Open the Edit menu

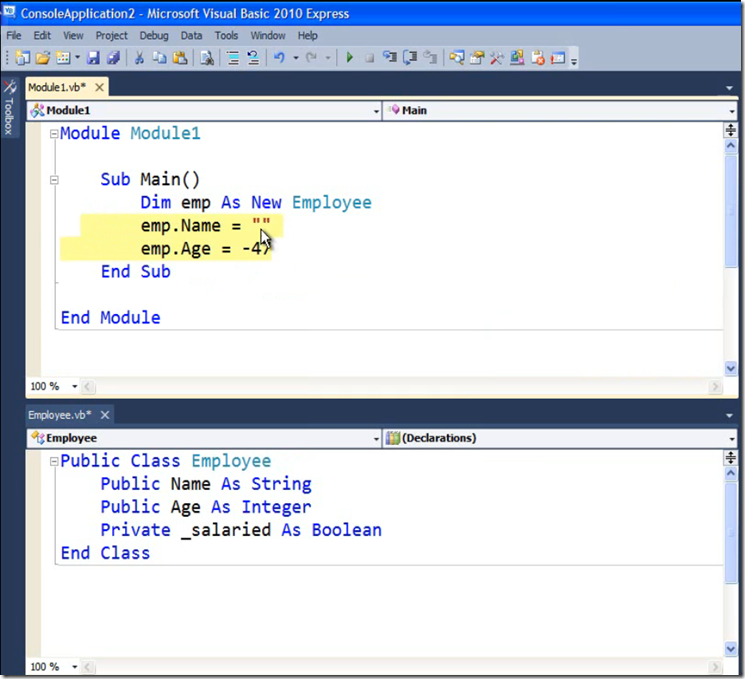(x=42, y=36)
